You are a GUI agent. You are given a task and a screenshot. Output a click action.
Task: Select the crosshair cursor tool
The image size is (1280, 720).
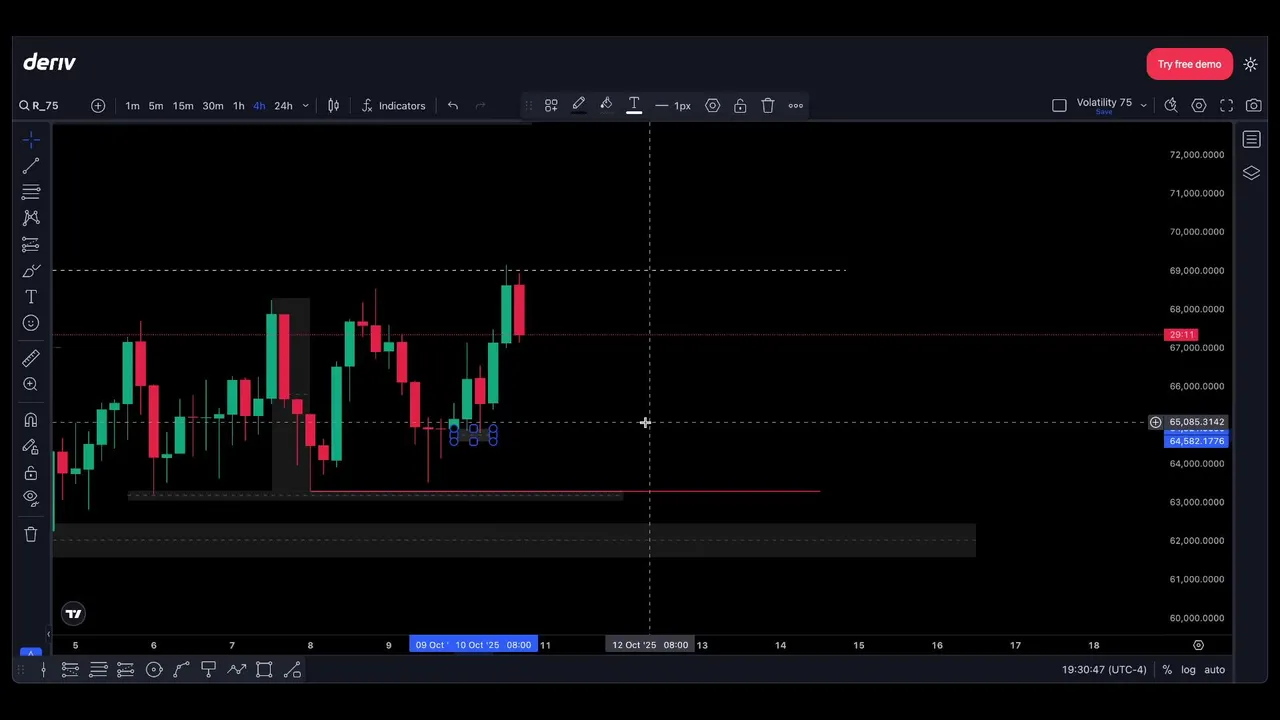(31, 139)
